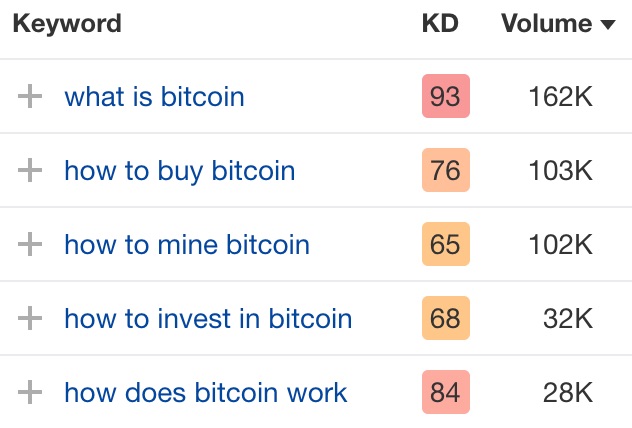Screen dimensions: 632x428
Task: Sort by the Volume column arrow
Action: point(607,25)
